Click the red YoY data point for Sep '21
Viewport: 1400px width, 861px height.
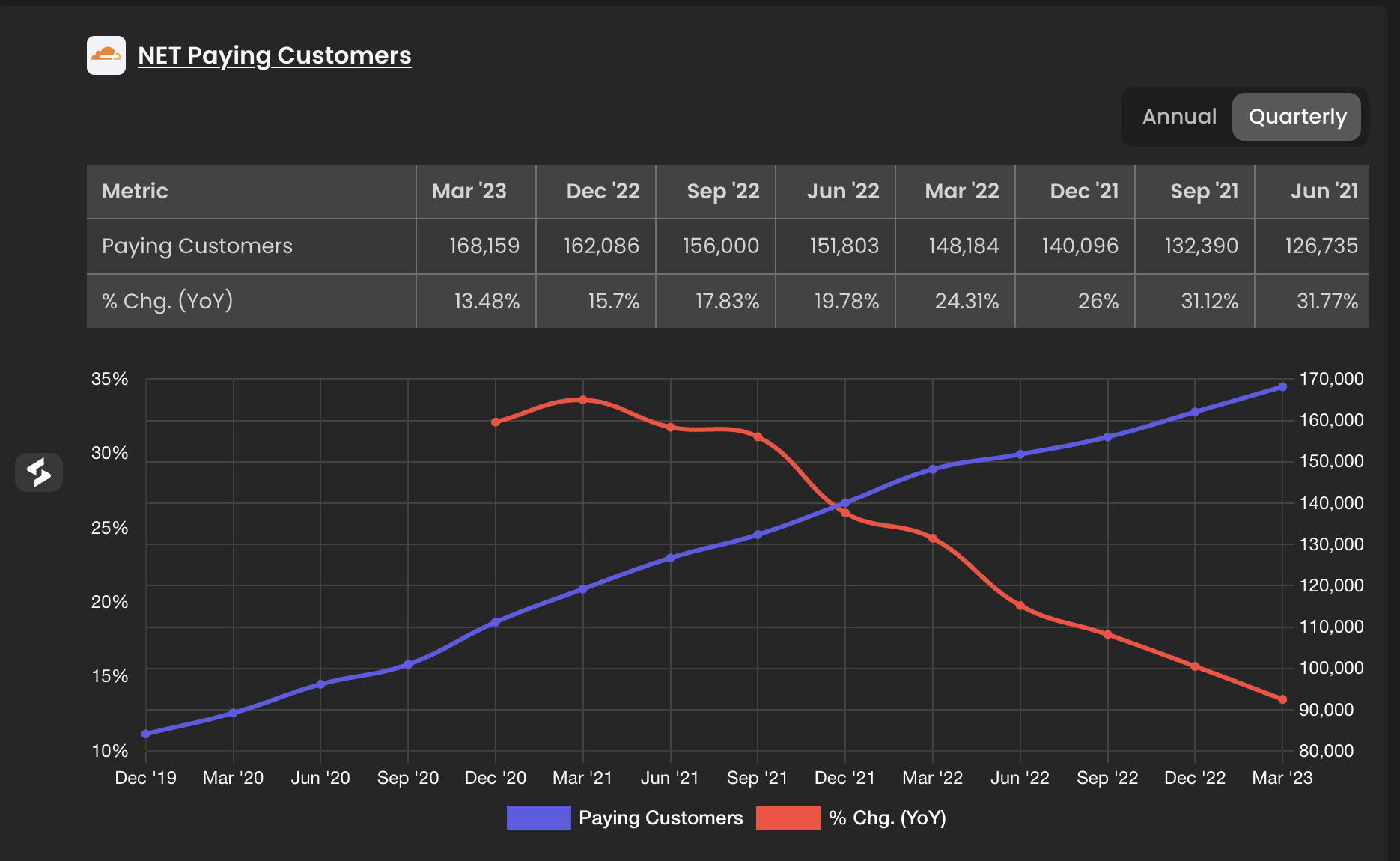pyautogui.click(x=758, y=436)
